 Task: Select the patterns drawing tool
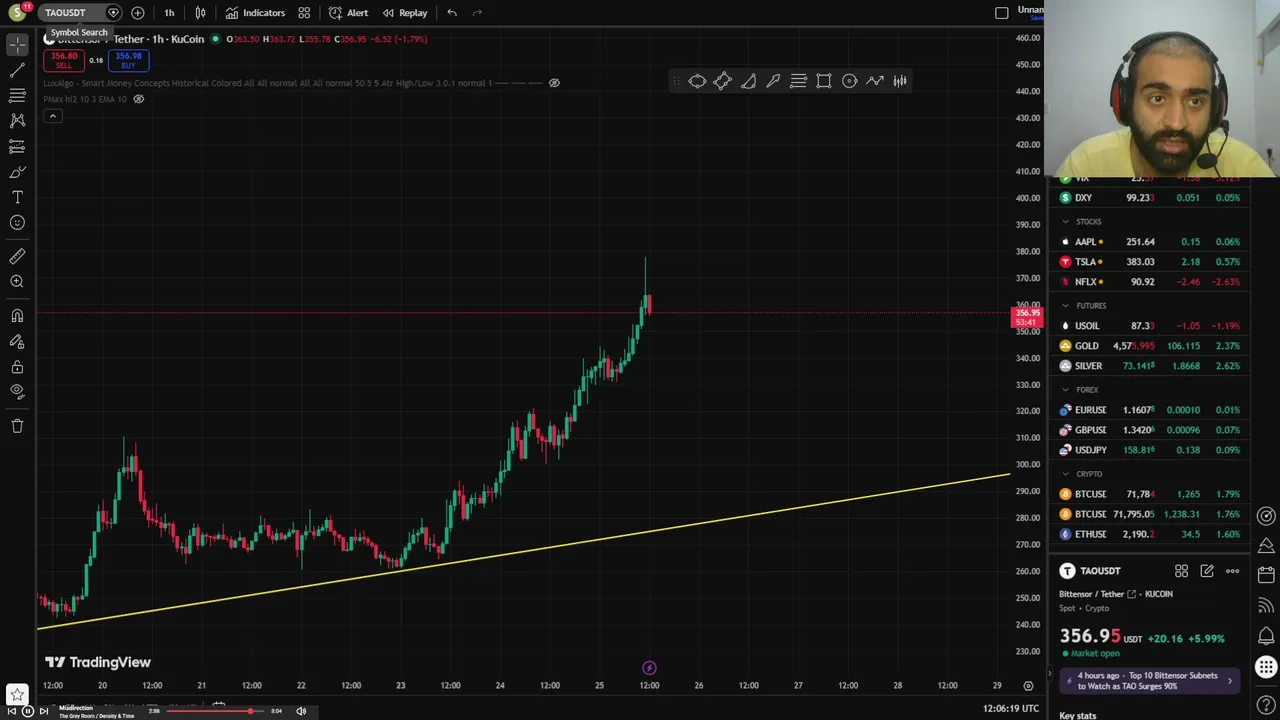[17, 120]
